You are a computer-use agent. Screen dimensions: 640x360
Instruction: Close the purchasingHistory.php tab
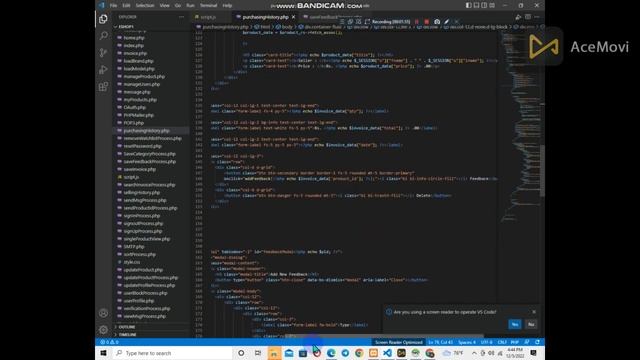click(x=293, y=17)
